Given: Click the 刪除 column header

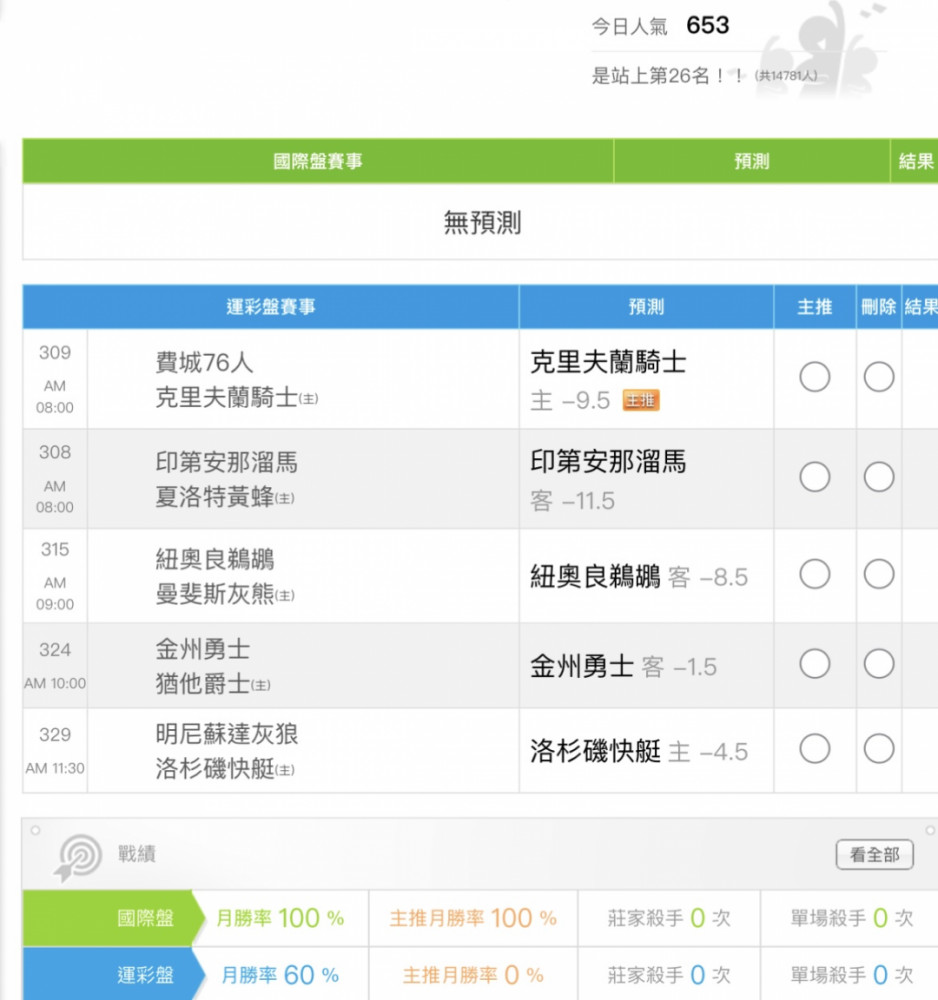Looking at the screenshot, I should pyautogui.click(x=878, y=307).
